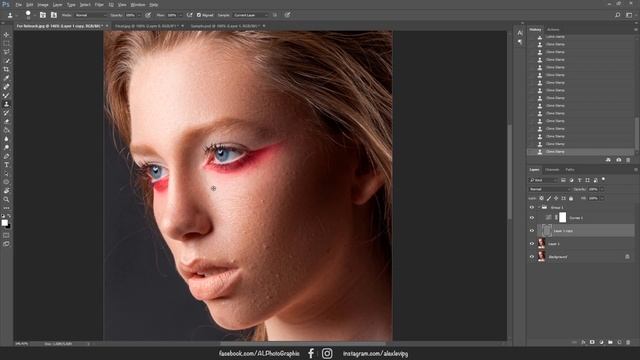Click the Background layer thumbnail
The image size is (640, 360).
(541, 257)
